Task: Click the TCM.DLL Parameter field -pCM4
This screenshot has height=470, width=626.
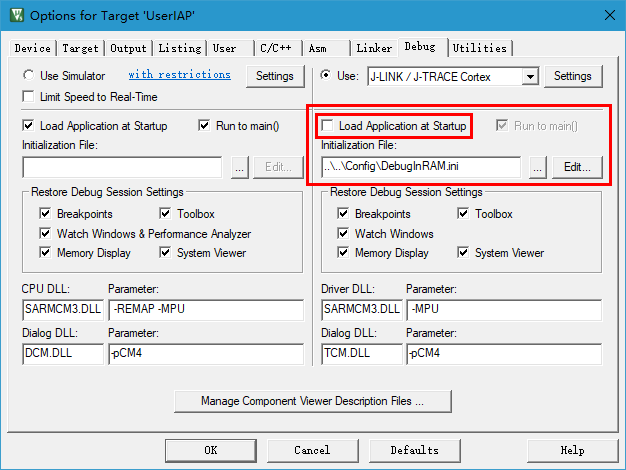Action: coord(504,354)
